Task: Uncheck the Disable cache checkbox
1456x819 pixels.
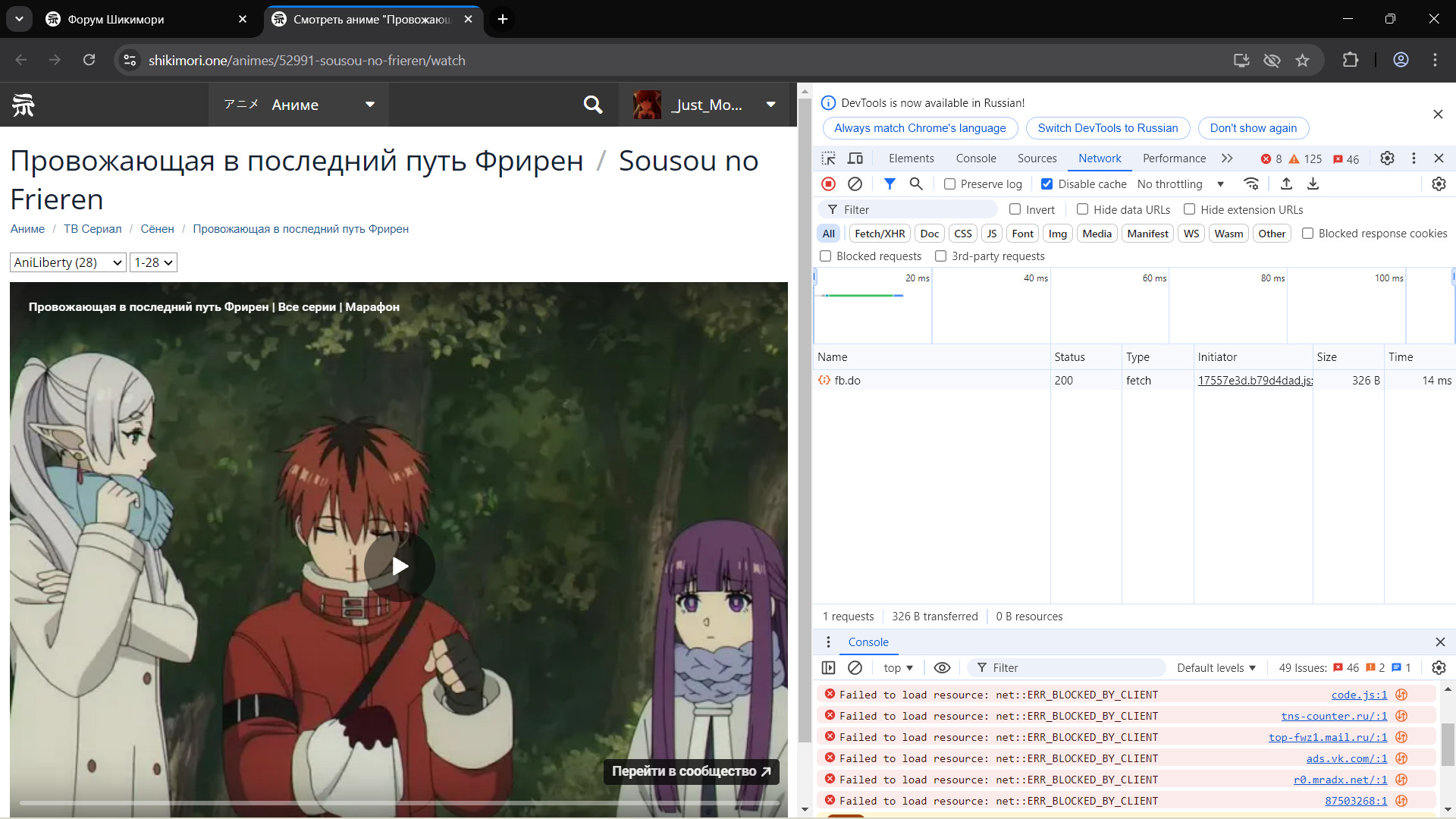Action: [1046, 184]
